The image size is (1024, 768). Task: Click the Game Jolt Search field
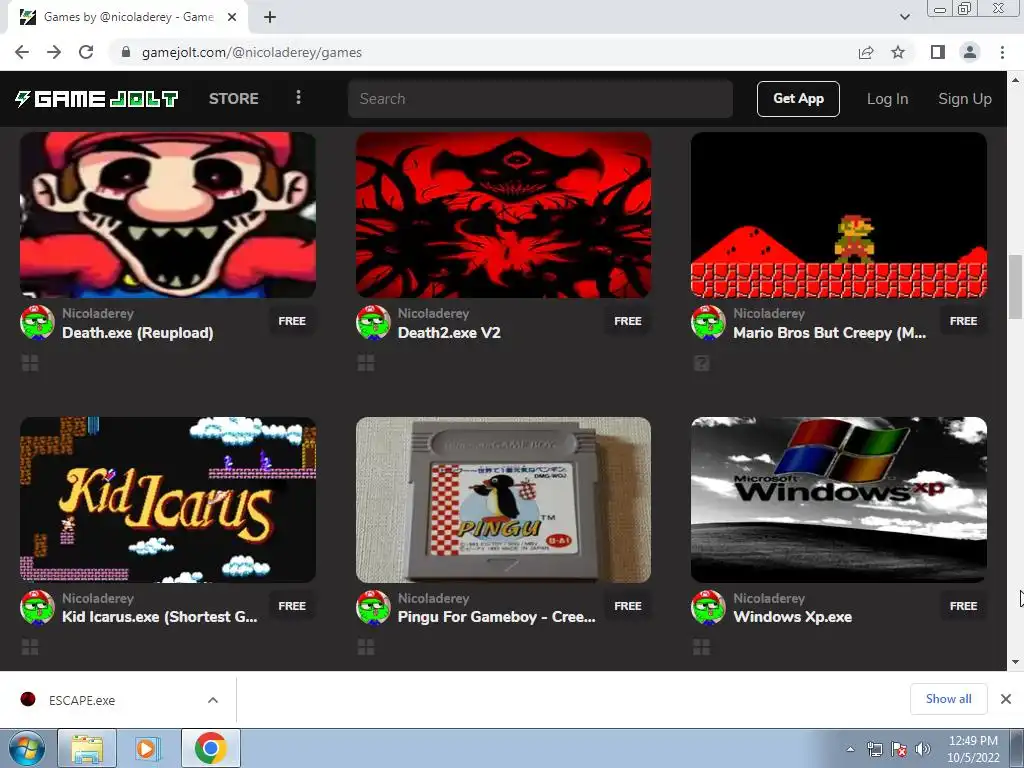pyautogui.click(x=540, y=99)
